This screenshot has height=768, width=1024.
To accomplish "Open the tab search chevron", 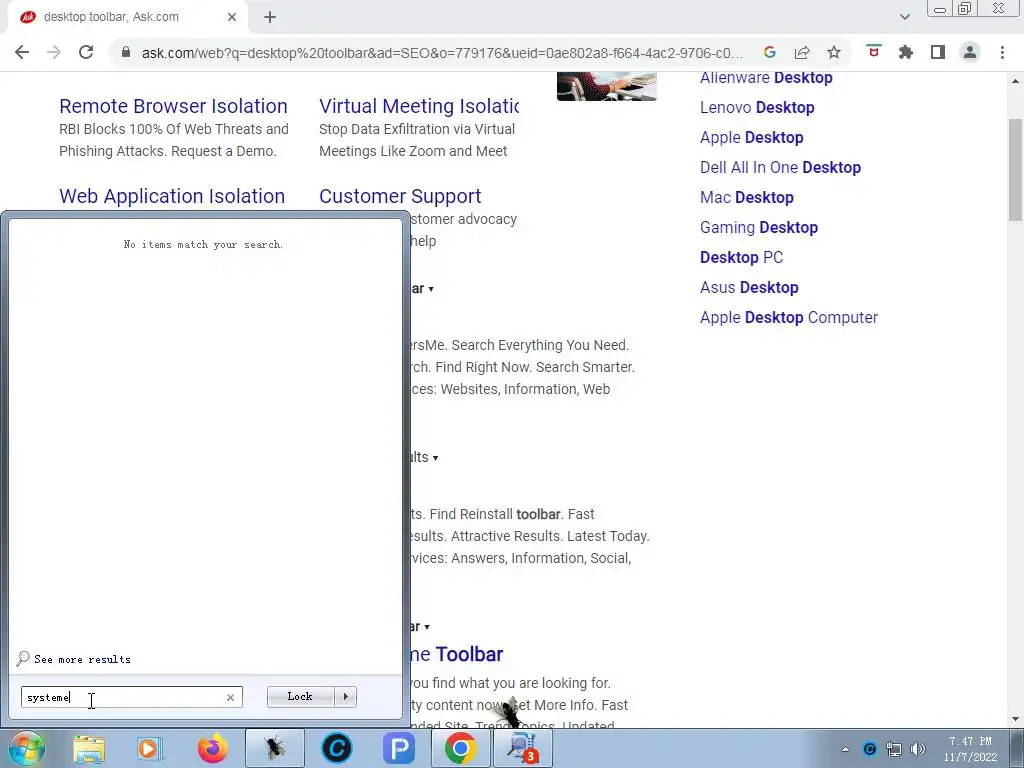I will (x=904, y=17).
